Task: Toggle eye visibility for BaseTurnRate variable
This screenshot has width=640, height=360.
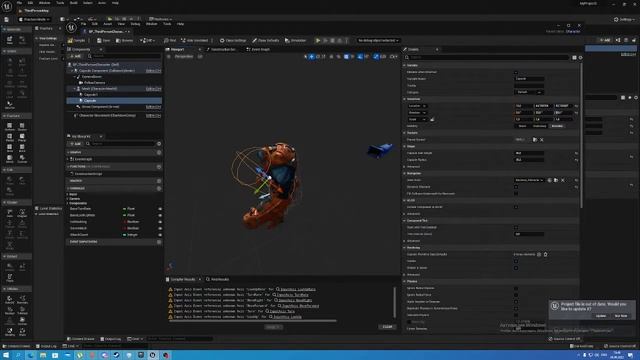Action: pyautogui.click(x=160, y=209)
